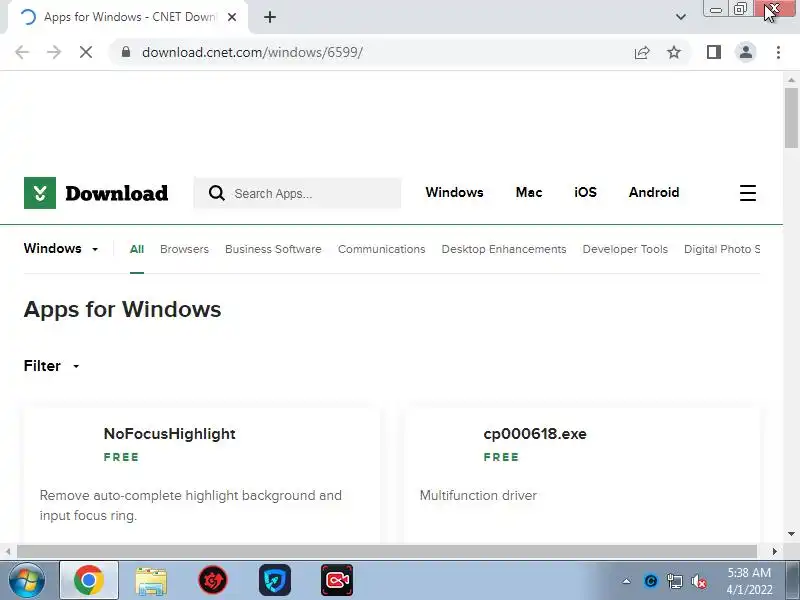The image size is (800, 600).
Task: Click FREE label under cp000618.exe
Action: point(501,457)
